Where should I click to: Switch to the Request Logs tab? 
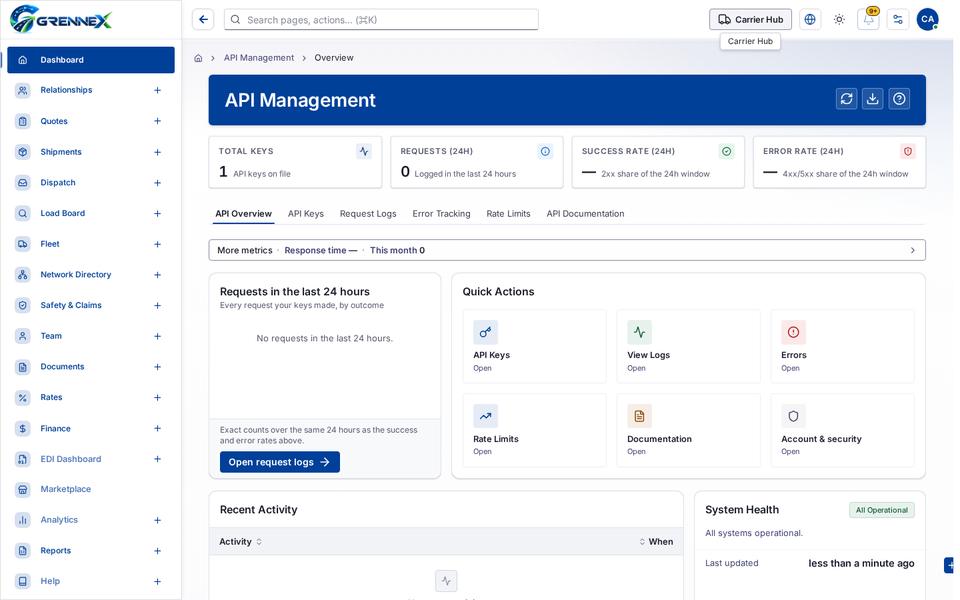(x=368, y=214)
